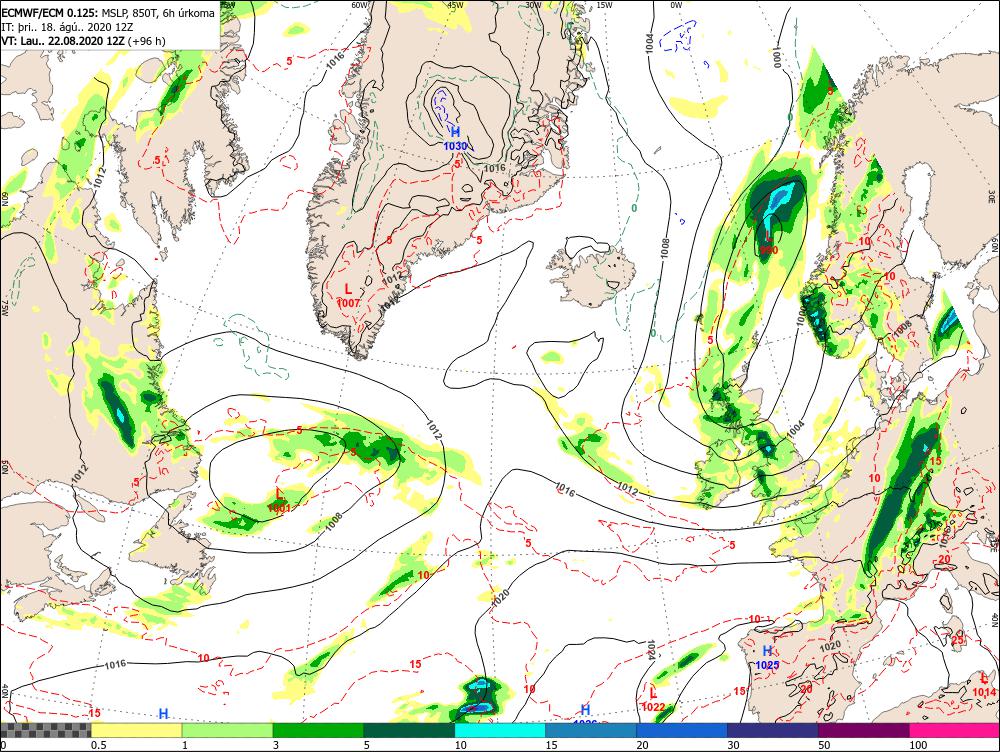Click the "100" legend scale value
The width and height of the screenshot is (1000, 752).
coord(918,745)
